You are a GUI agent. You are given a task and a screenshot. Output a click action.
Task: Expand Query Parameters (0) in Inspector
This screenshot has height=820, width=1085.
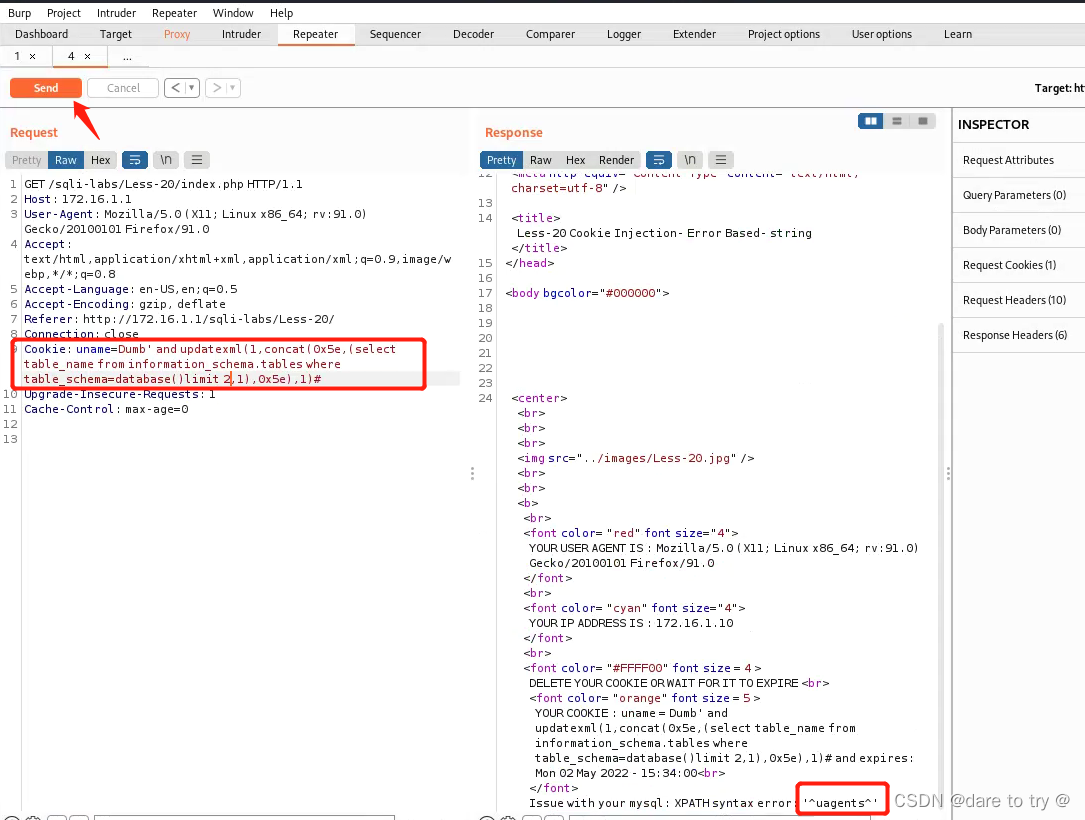pos(1019,195)
